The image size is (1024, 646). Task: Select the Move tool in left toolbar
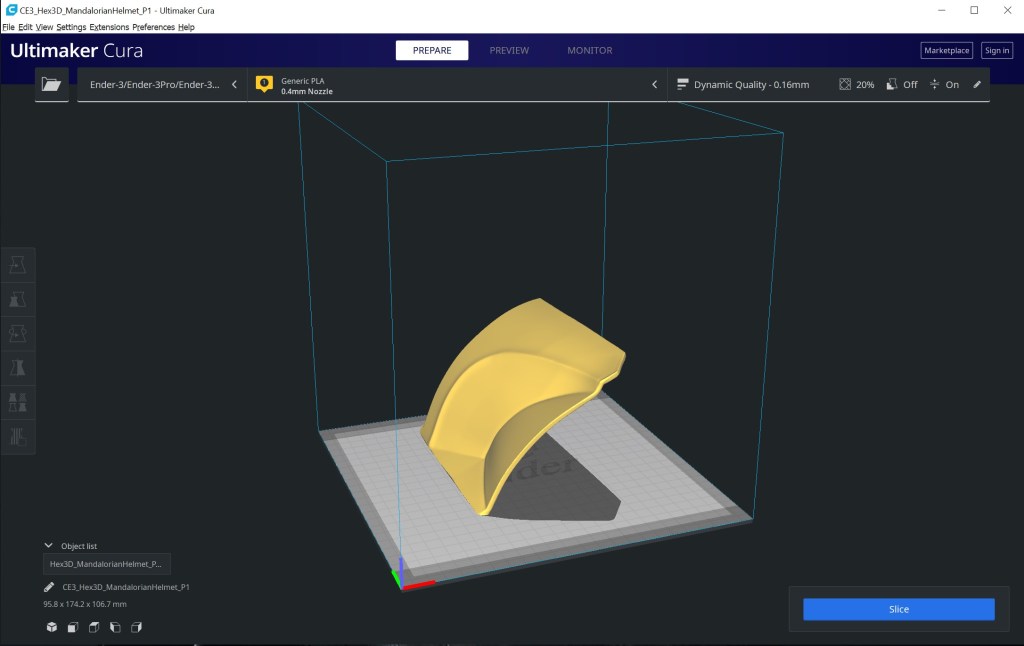(x=19, y=265)
